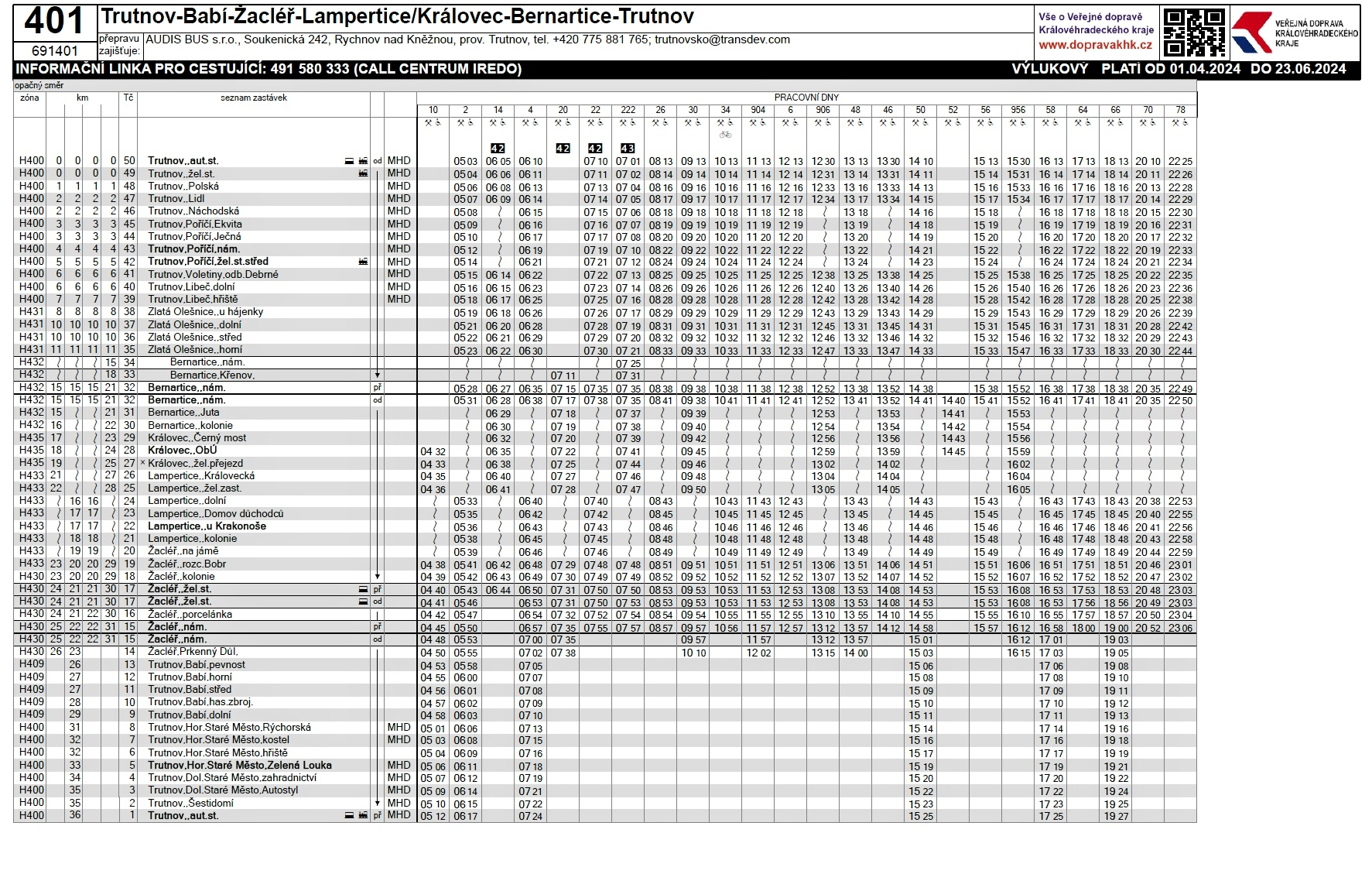
Task: Click the route title Trutnov-Babí-Žacléř-Lampertice
Action: coord(256,16)
